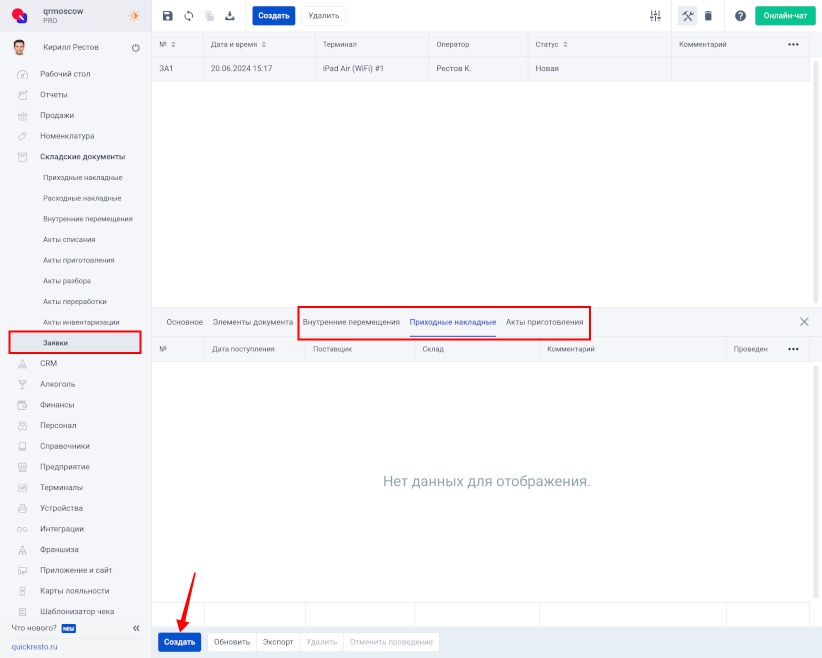Expand Алкоголь section in sidebar

pos(58,384)
